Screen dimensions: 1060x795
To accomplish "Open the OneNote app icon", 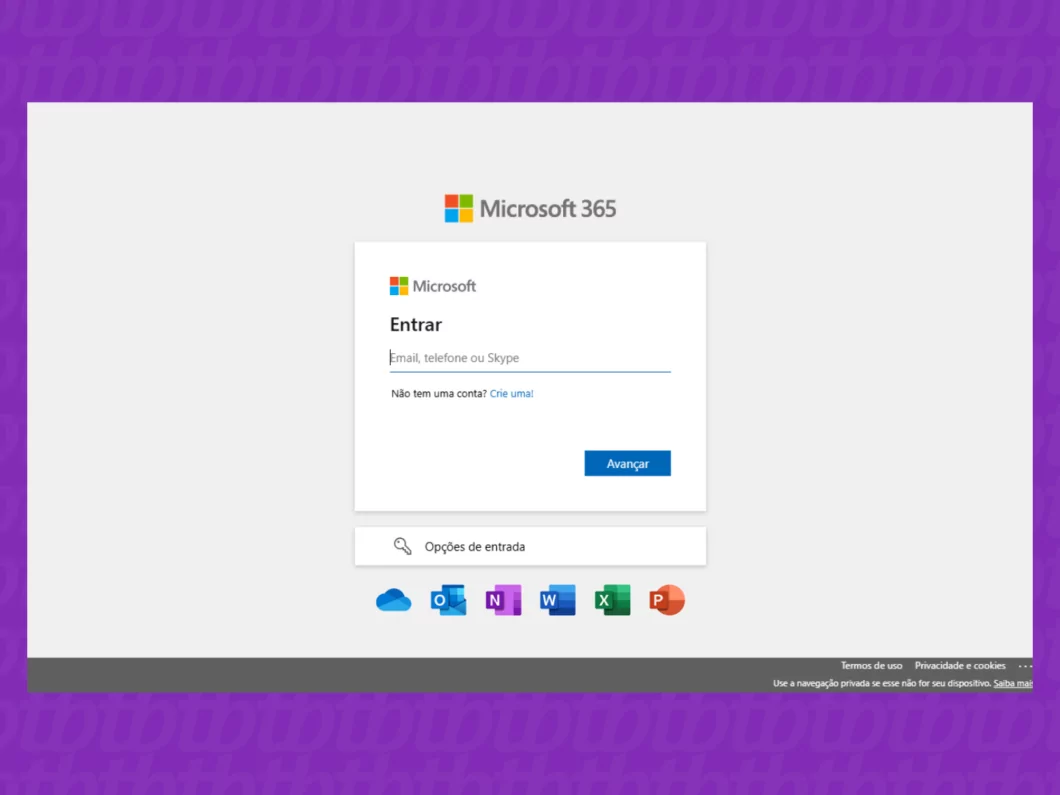I will 503,600.
